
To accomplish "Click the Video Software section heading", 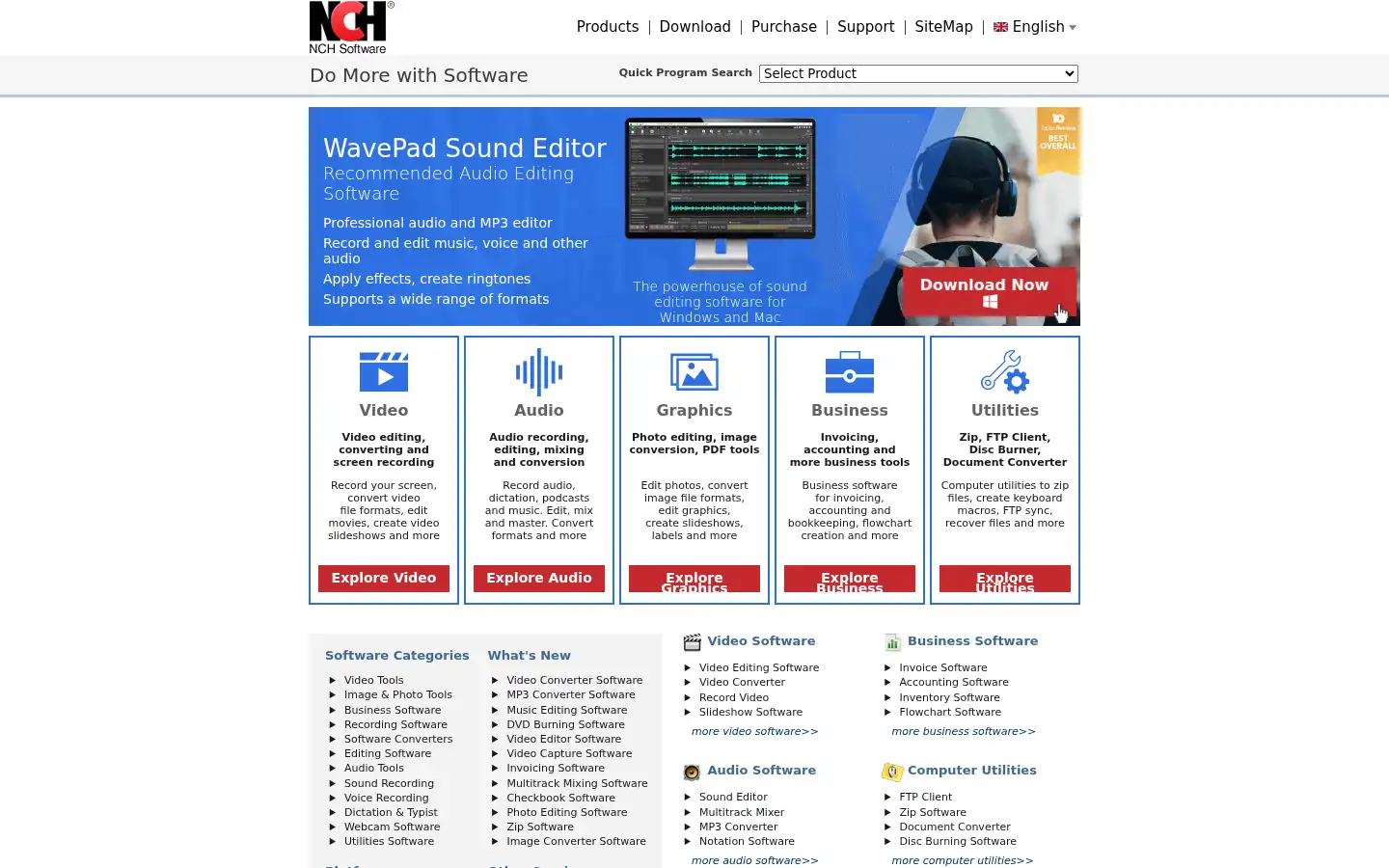I will coord(761,641).
